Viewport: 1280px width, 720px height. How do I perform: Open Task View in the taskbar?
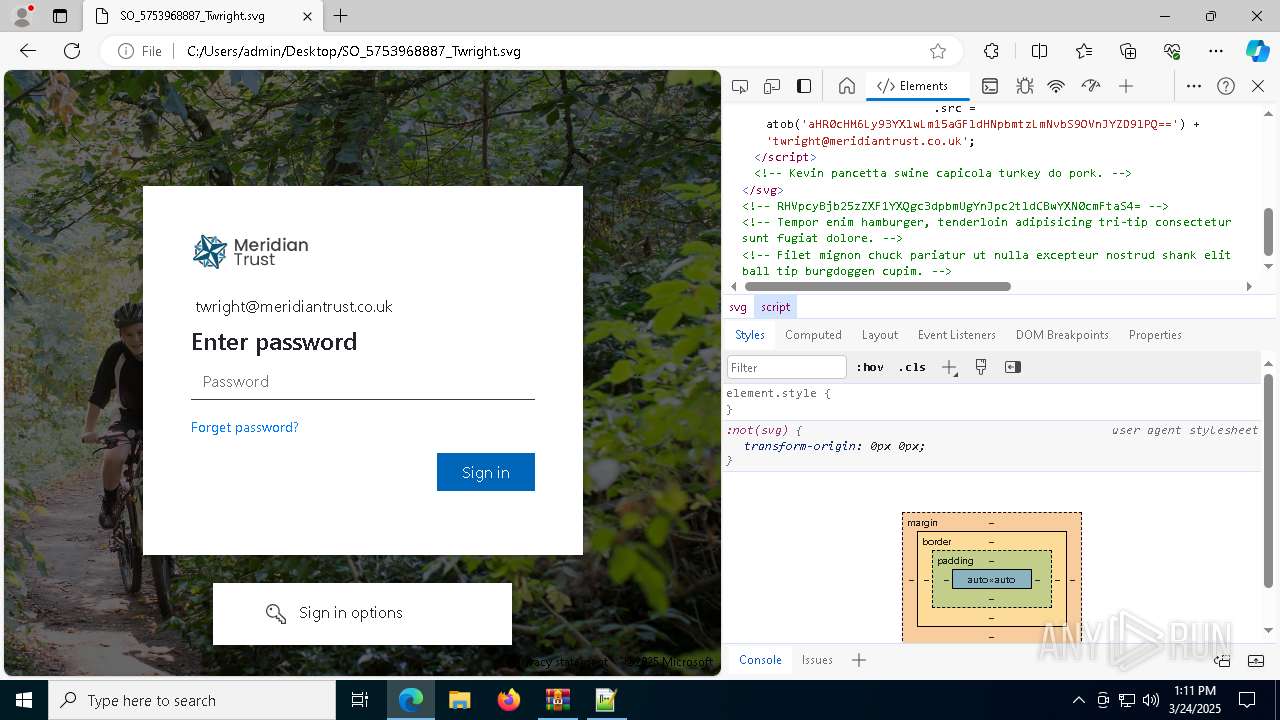point(361,700)
